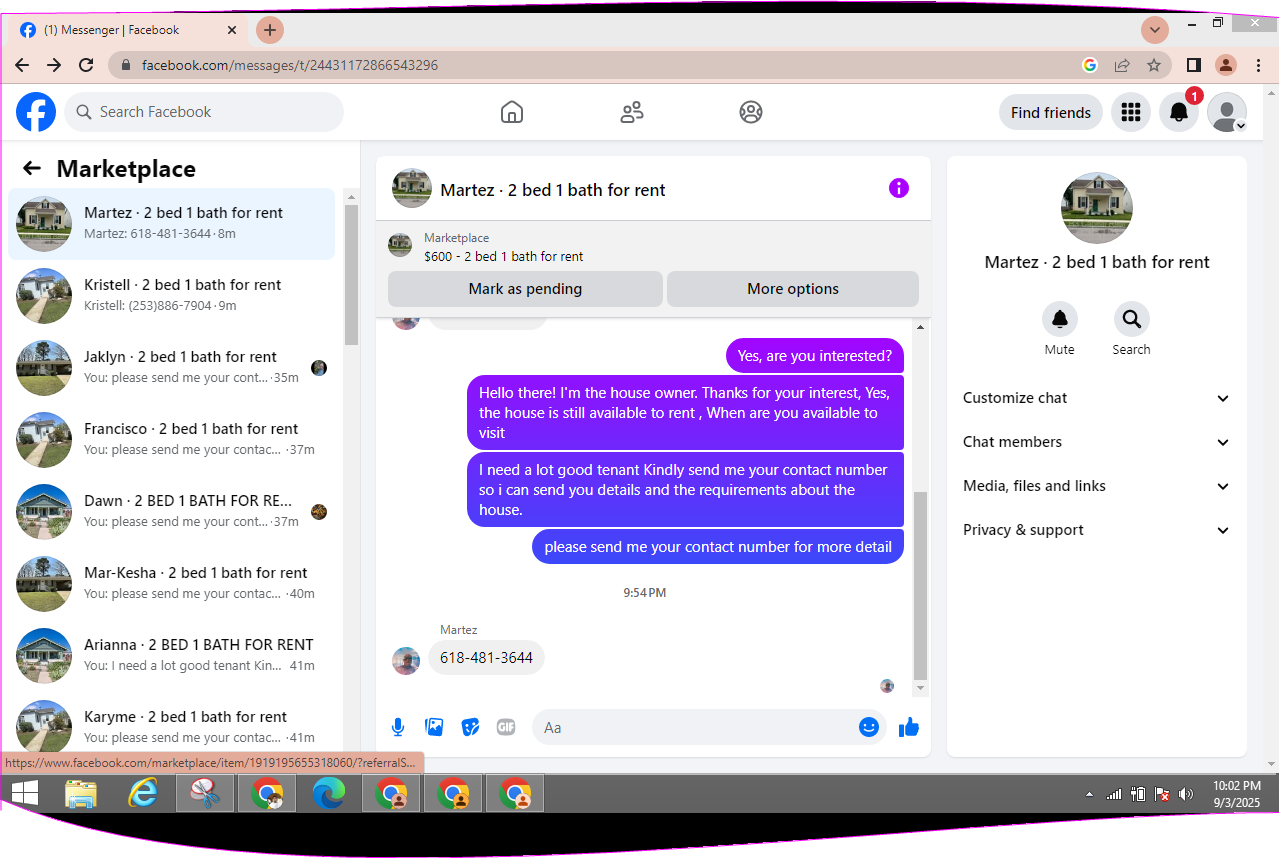Expand Customize chat section
Image resolution: width=1279 pixels, height=858 pixels.
coord(1097,398)
